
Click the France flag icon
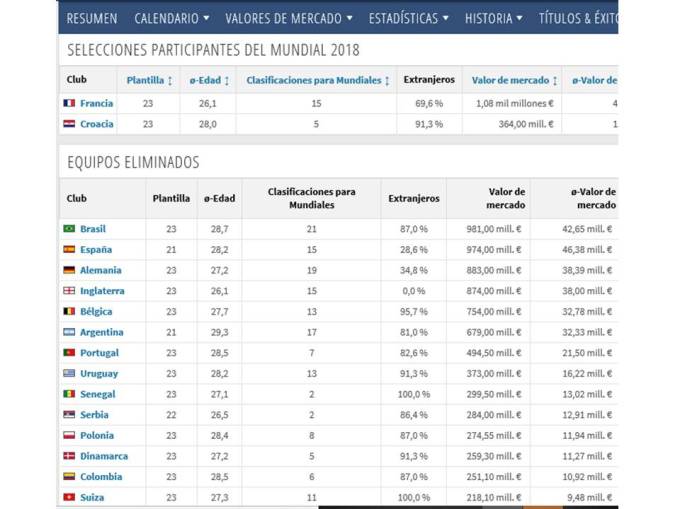point(69,103)
